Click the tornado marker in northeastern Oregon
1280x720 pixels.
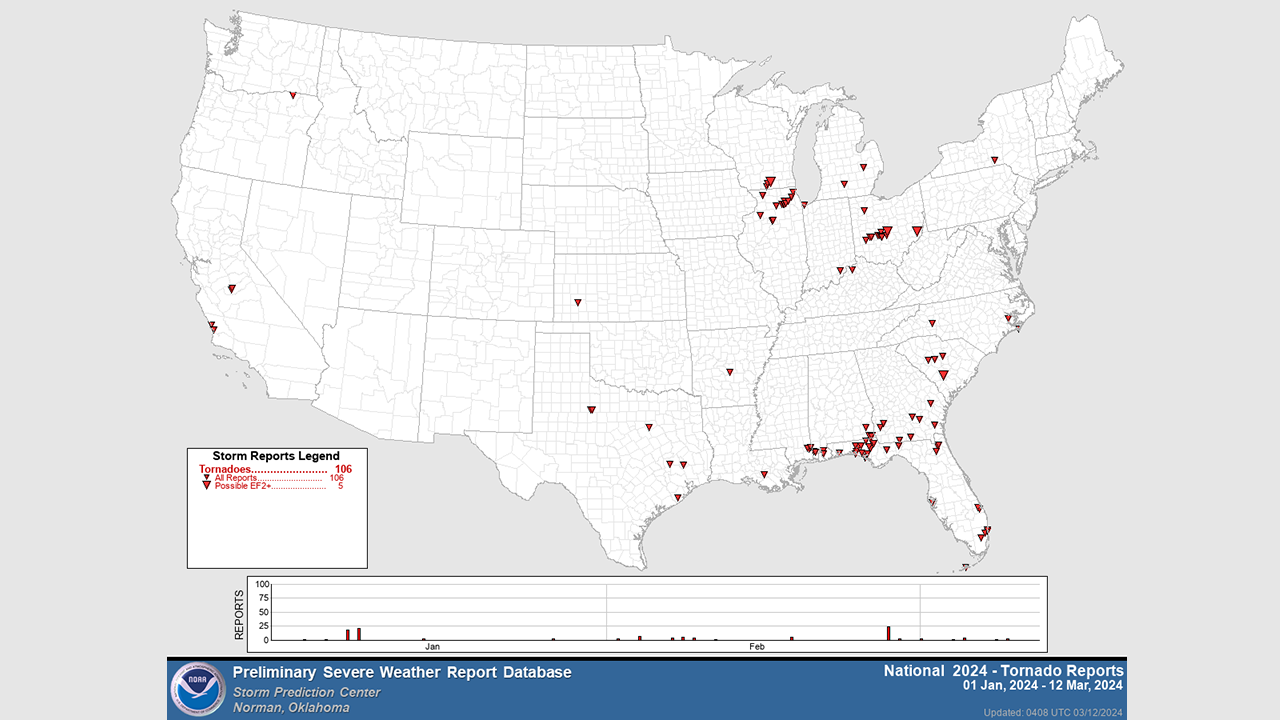click(293, 95)
